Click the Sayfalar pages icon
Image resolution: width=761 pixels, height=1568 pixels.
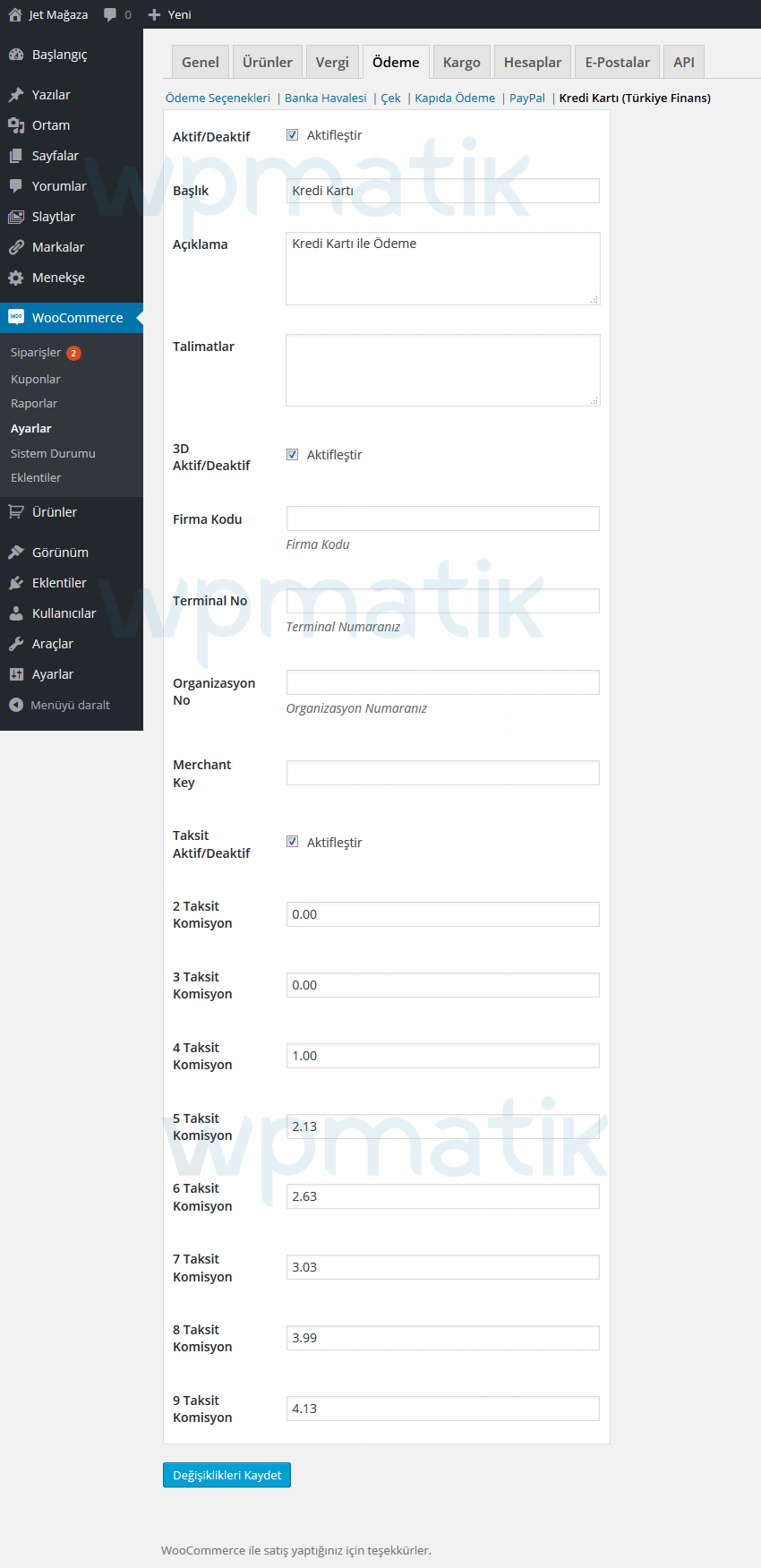16,156
